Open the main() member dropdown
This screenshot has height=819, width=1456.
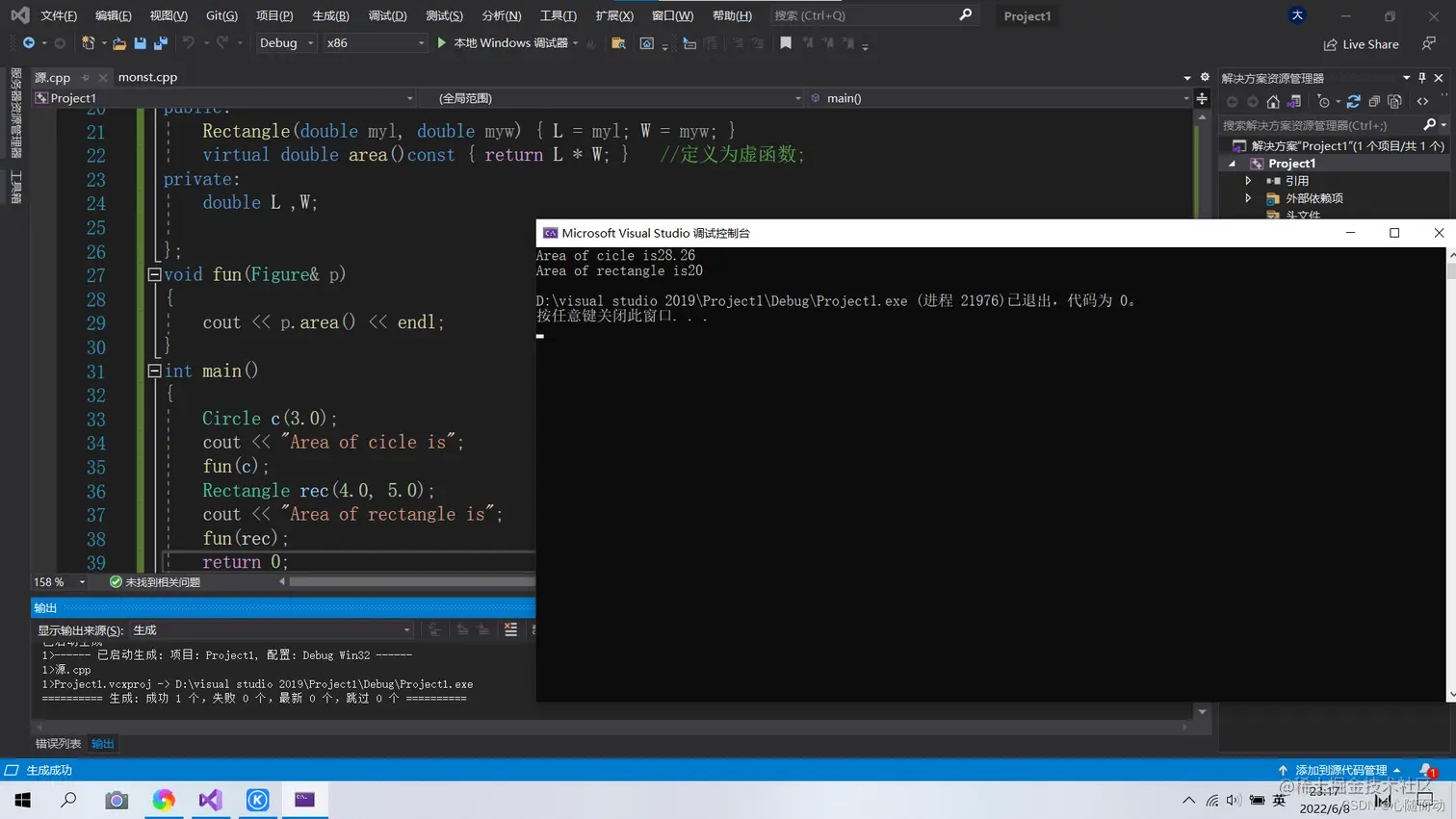coord(1000,98)
